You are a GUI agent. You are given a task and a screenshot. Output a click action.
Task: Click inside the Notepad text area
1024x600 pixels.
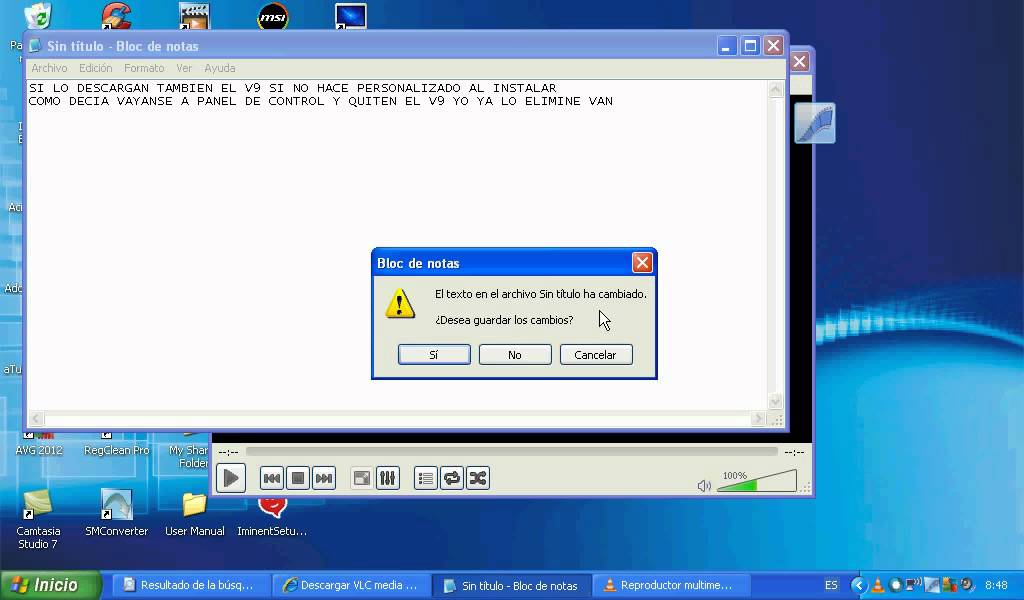pyautogui.click(x=397, y=245)
